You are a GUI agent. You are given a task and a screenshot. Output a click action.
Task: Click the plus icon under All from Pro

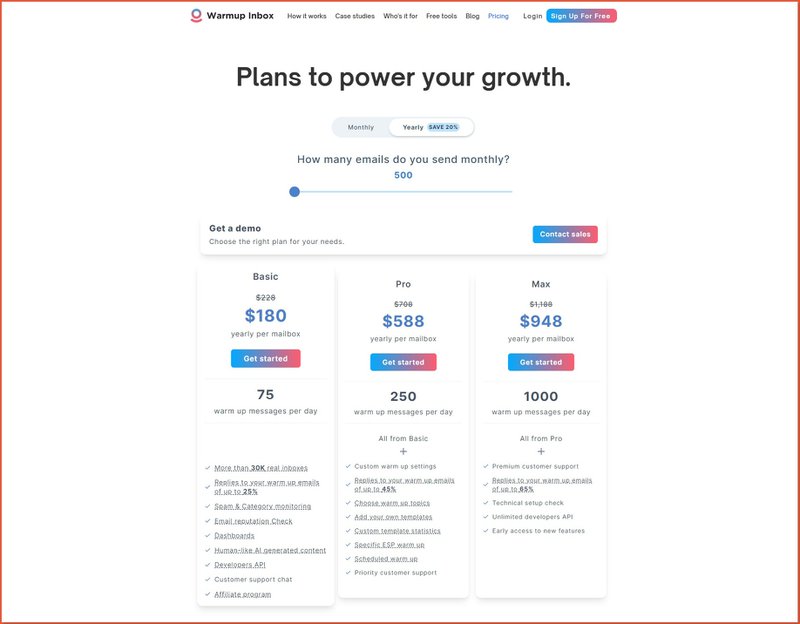tap(541, 452)
